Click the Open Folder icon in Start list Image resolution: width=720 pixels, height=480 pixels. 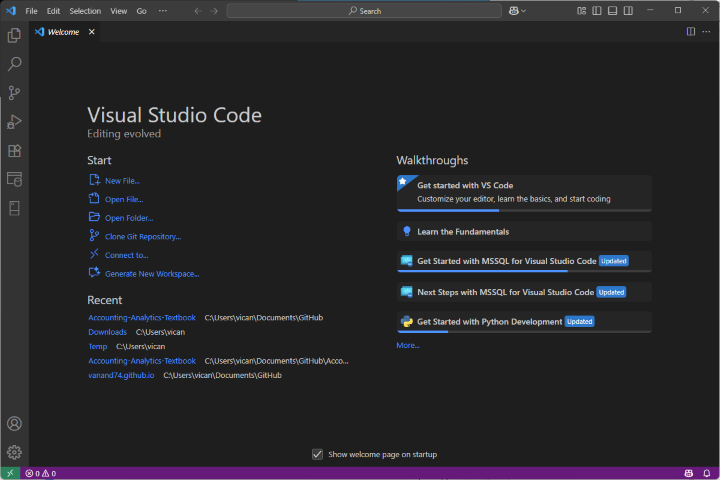[94, 217]
